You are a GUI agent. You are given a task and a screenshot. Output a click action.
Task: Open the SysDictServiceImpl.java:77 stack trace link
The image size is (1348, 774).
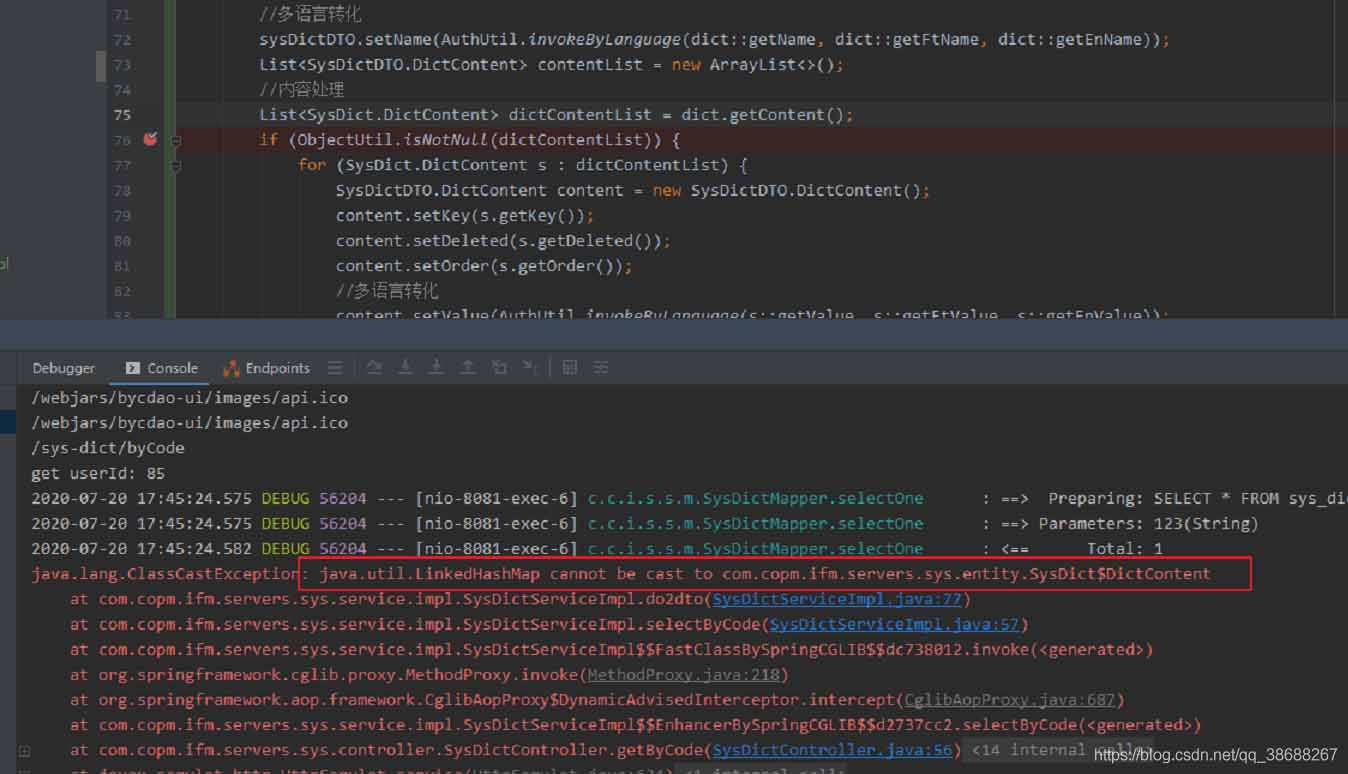coord(836,599)
